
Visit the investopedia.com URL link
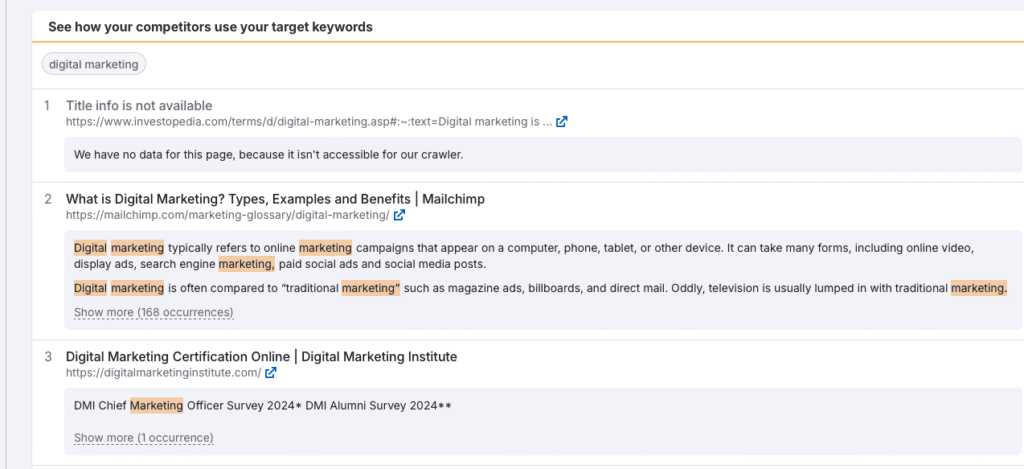tap(308, 122)
